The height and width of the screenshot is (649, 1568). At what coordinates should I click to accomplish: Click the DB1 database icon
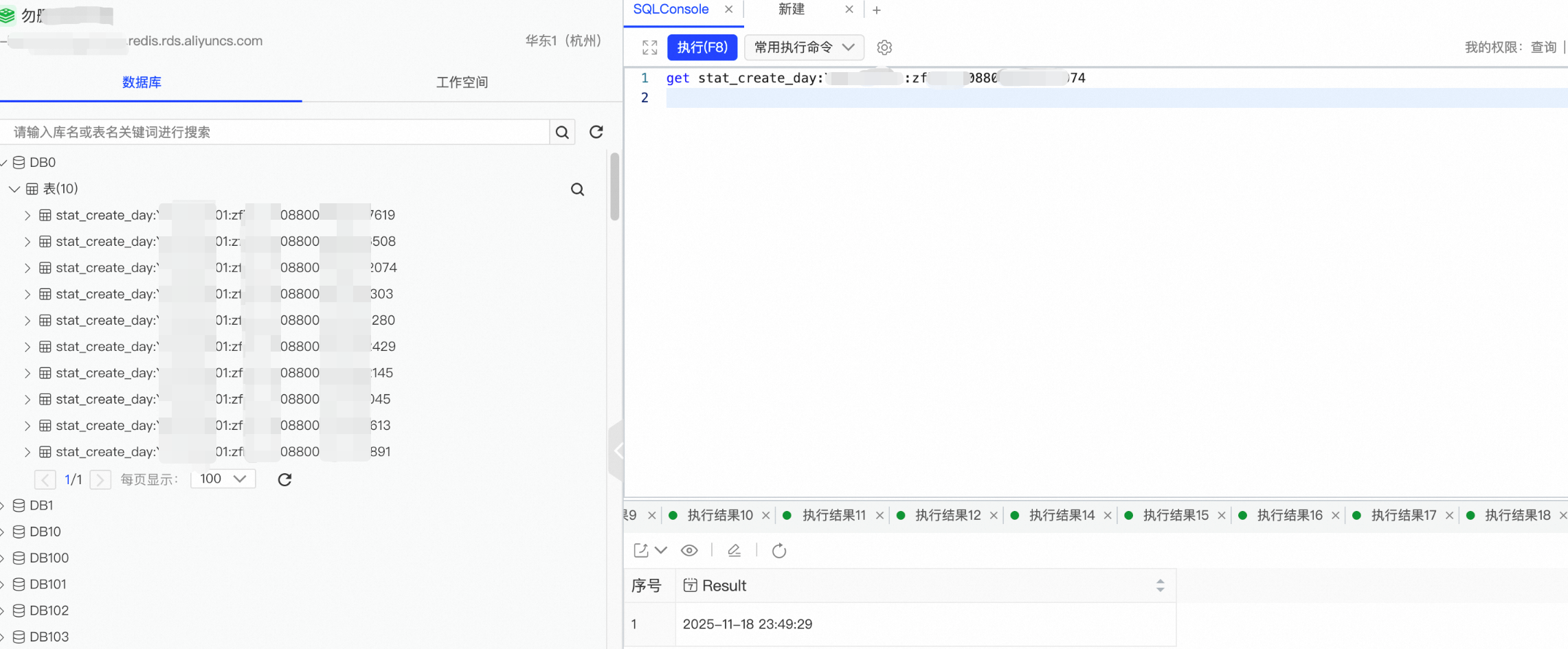click(19, 505)
